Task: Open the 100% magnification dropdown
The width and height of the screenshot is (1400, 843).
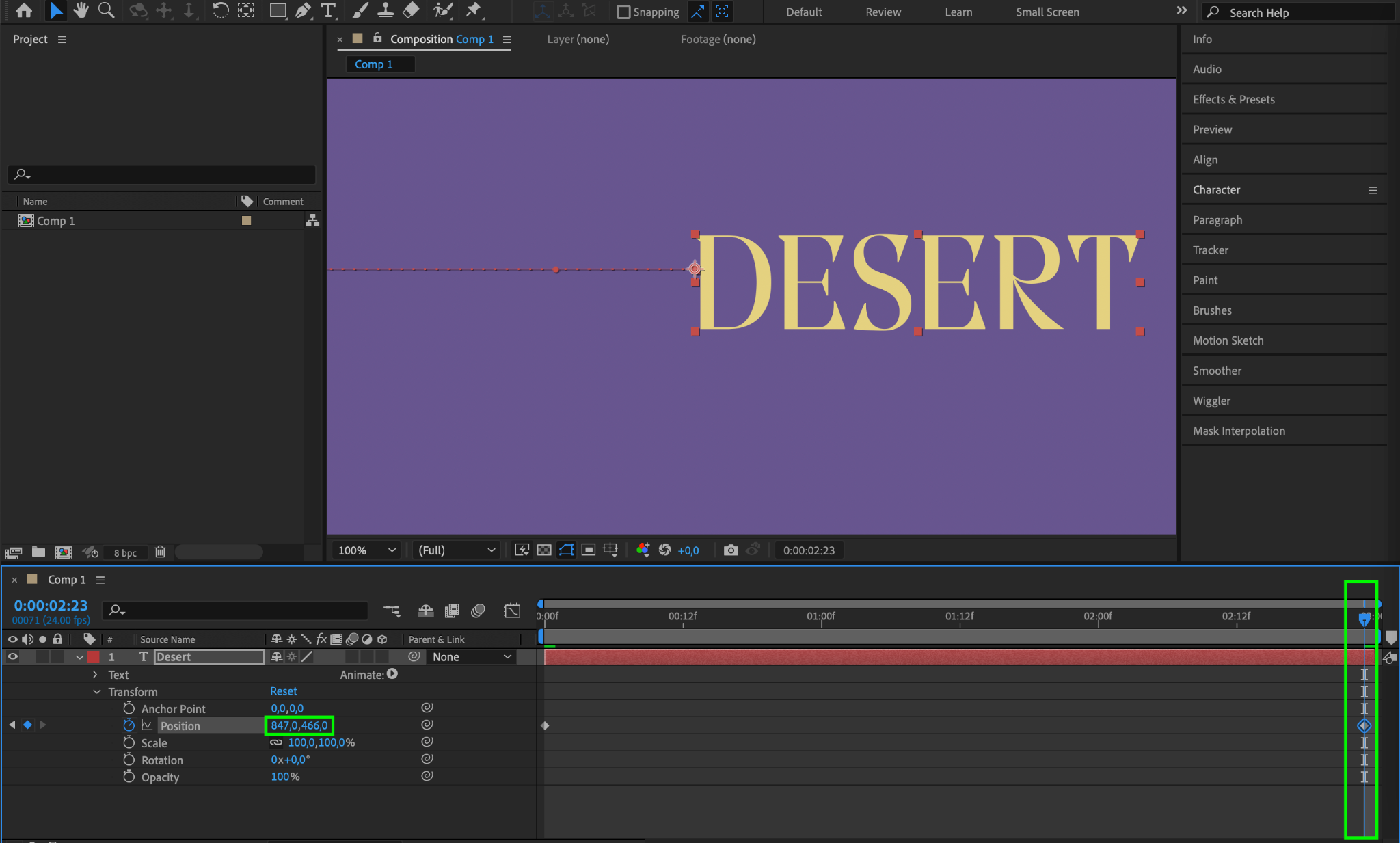Action: [366, 550]
